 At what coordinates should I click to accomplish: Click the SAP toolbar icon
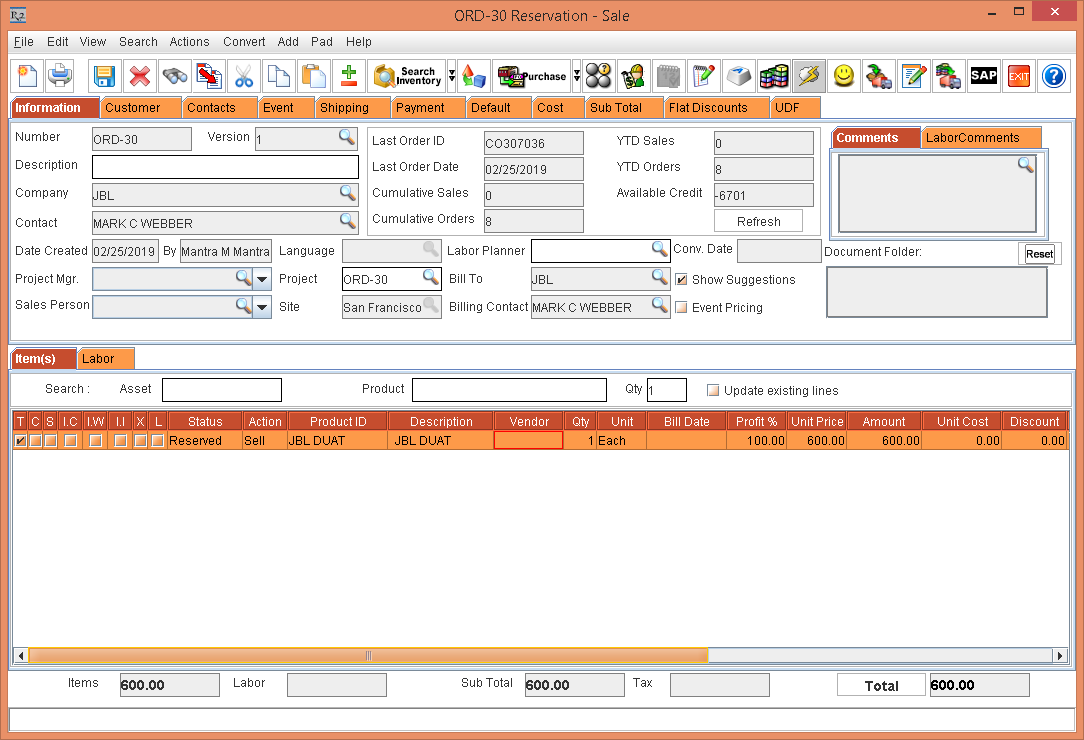pos(983,75)
